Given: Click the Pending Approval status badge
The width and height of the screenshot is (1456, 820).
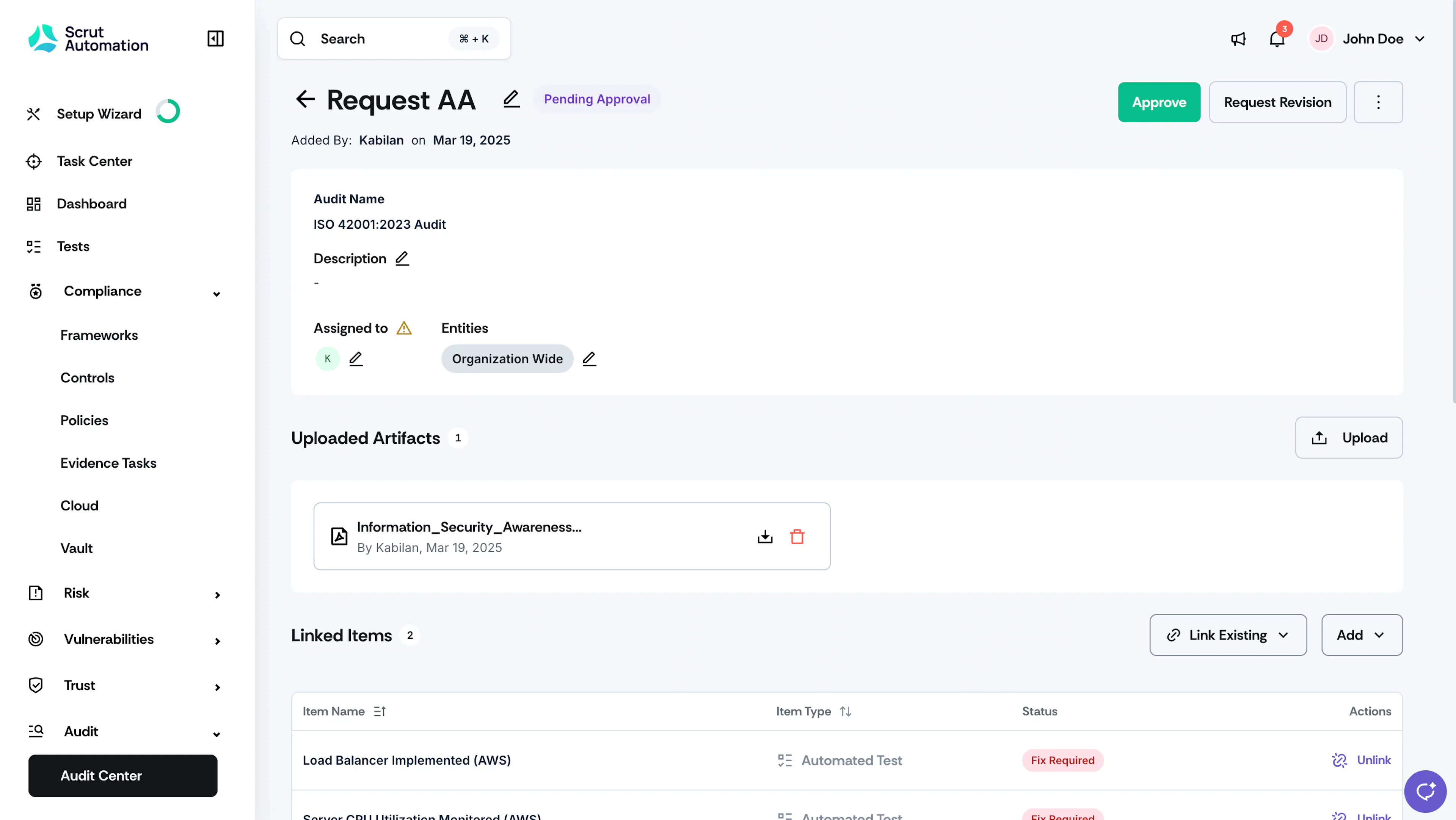Looking at the screenshot, I should tap(597, 99).
